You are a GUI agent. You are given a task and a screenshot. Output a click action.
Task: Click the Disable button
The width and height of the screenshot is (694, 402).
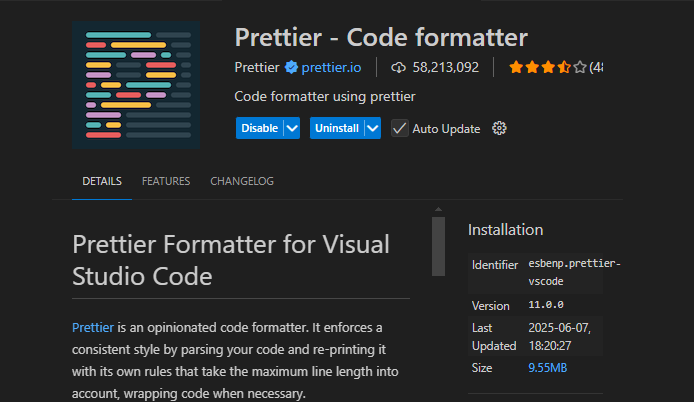(x=260, y=128)
